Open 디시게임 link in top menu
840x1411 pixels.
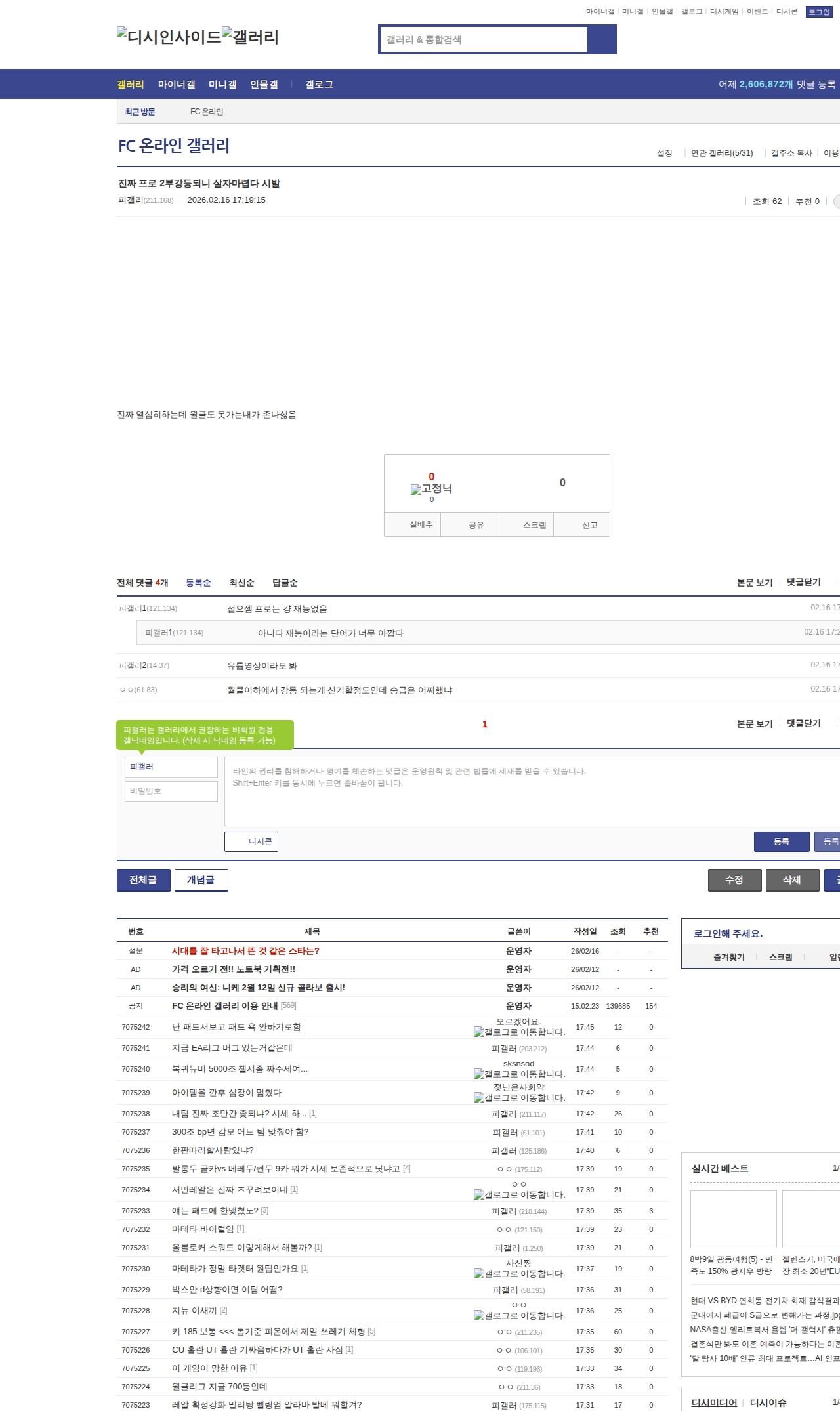(724, 12)
